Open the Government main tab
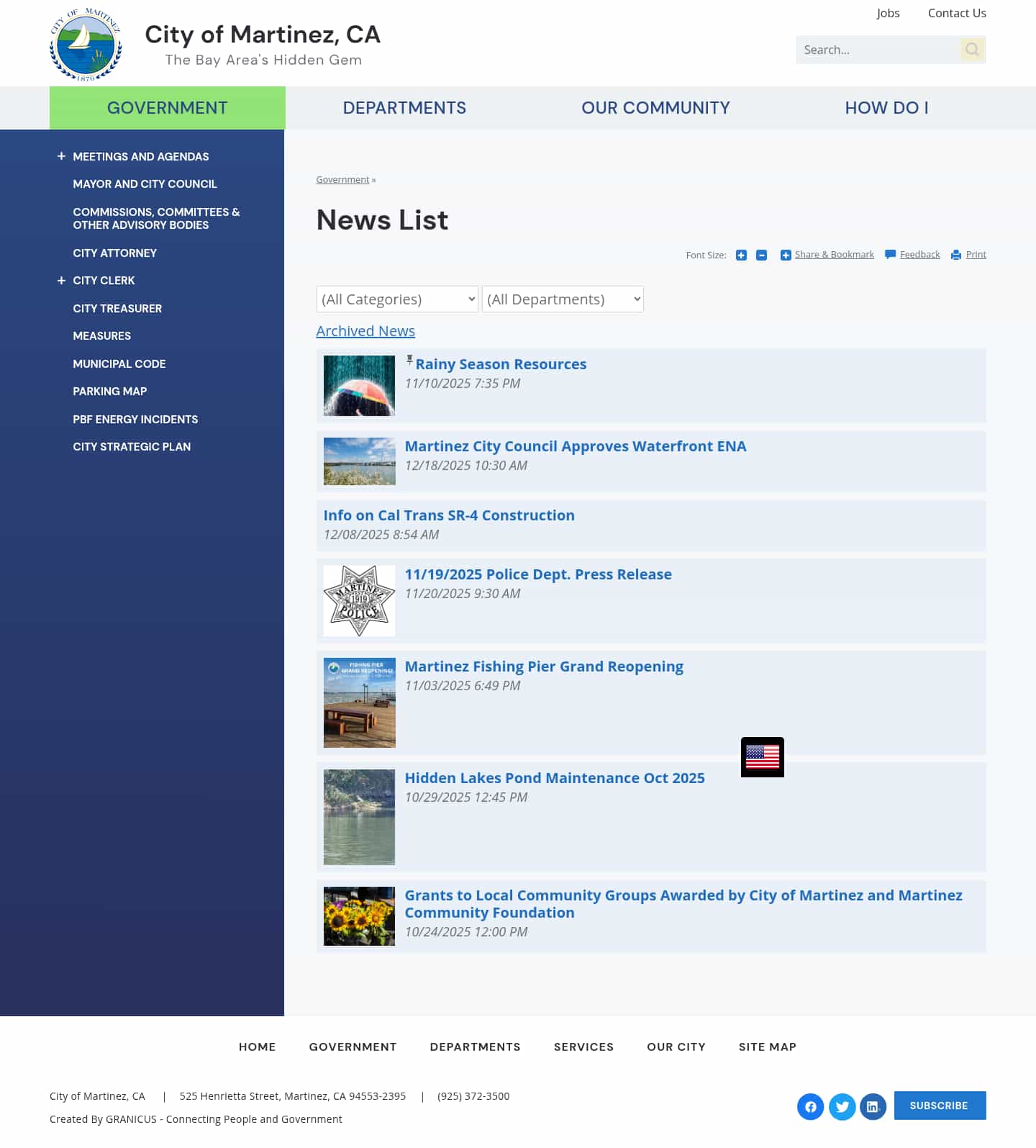Image resolution: width=1036 pixels, height=1148 pixels. click(x=168, y=108)
